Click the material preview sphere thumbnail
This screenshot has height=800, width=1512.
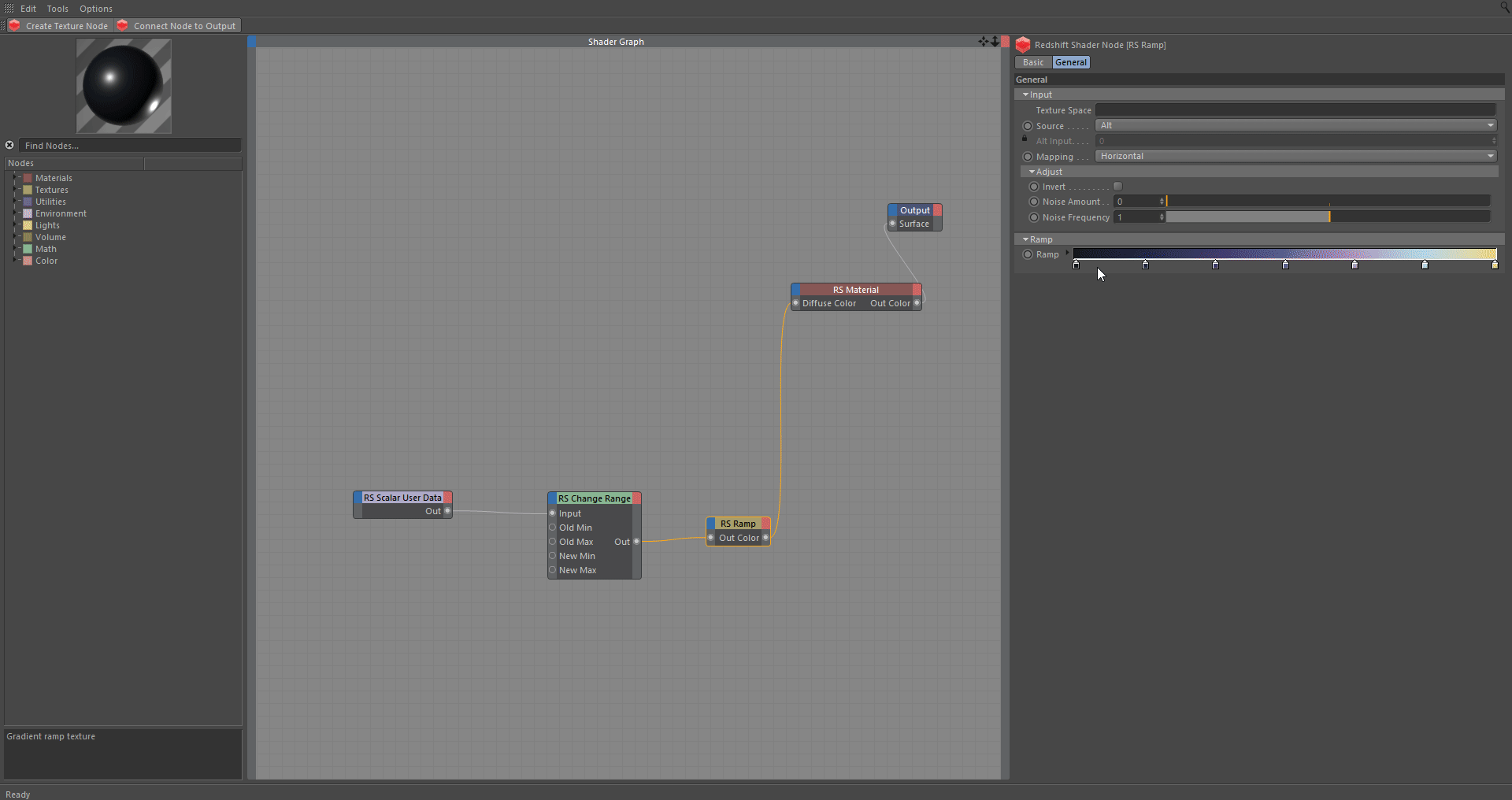[124, 86]
